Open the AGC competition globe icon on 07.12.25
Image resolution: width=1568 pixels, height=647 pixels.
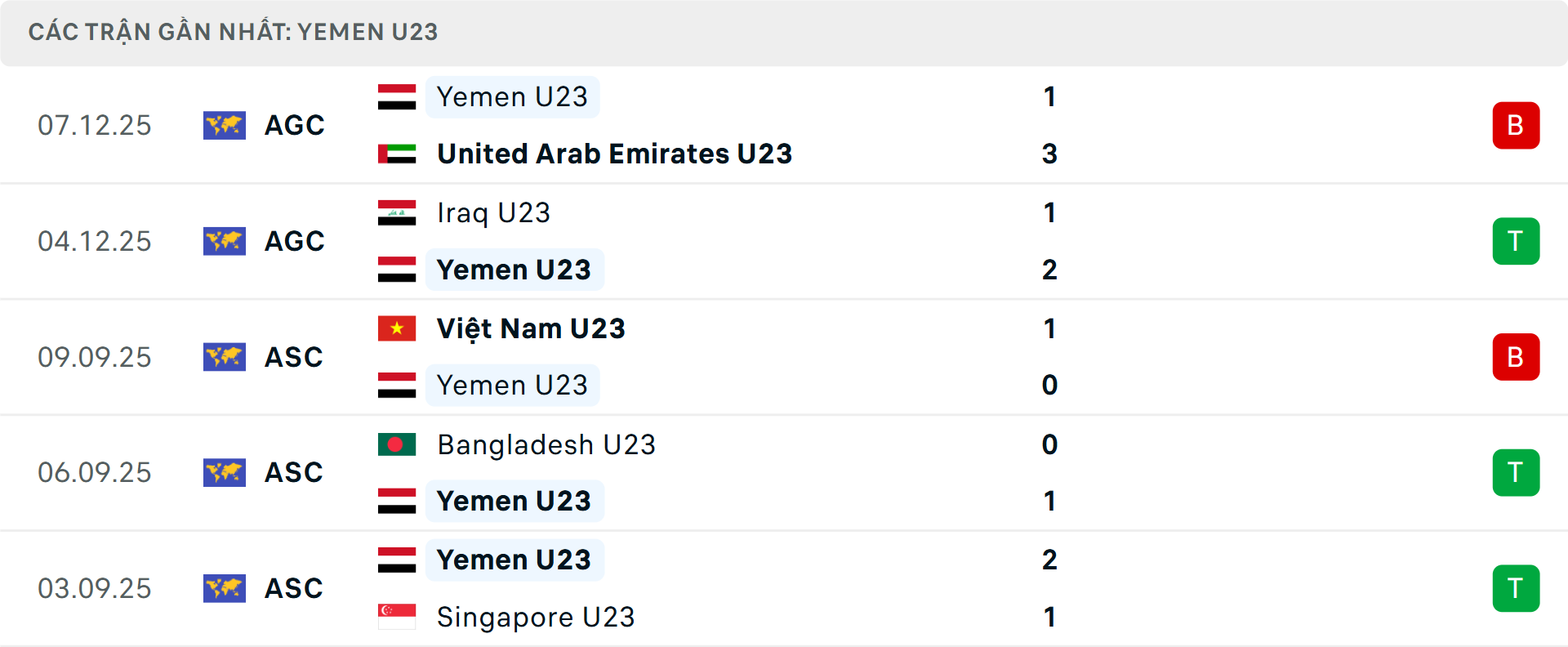pyautogui.click(x=225, y=125)
